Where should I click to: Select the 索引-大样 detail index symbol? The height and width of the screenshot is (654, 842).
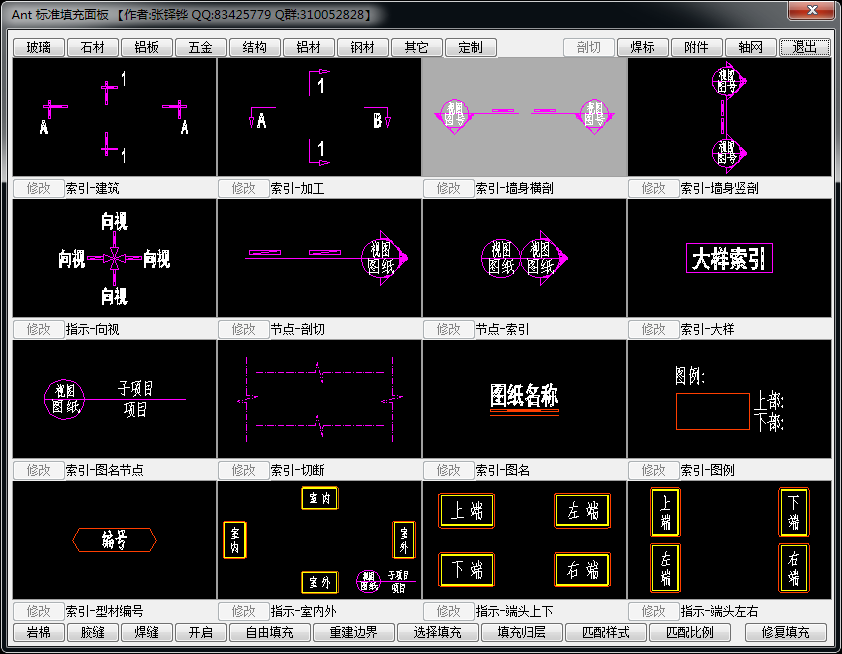[x=729, y=259]
